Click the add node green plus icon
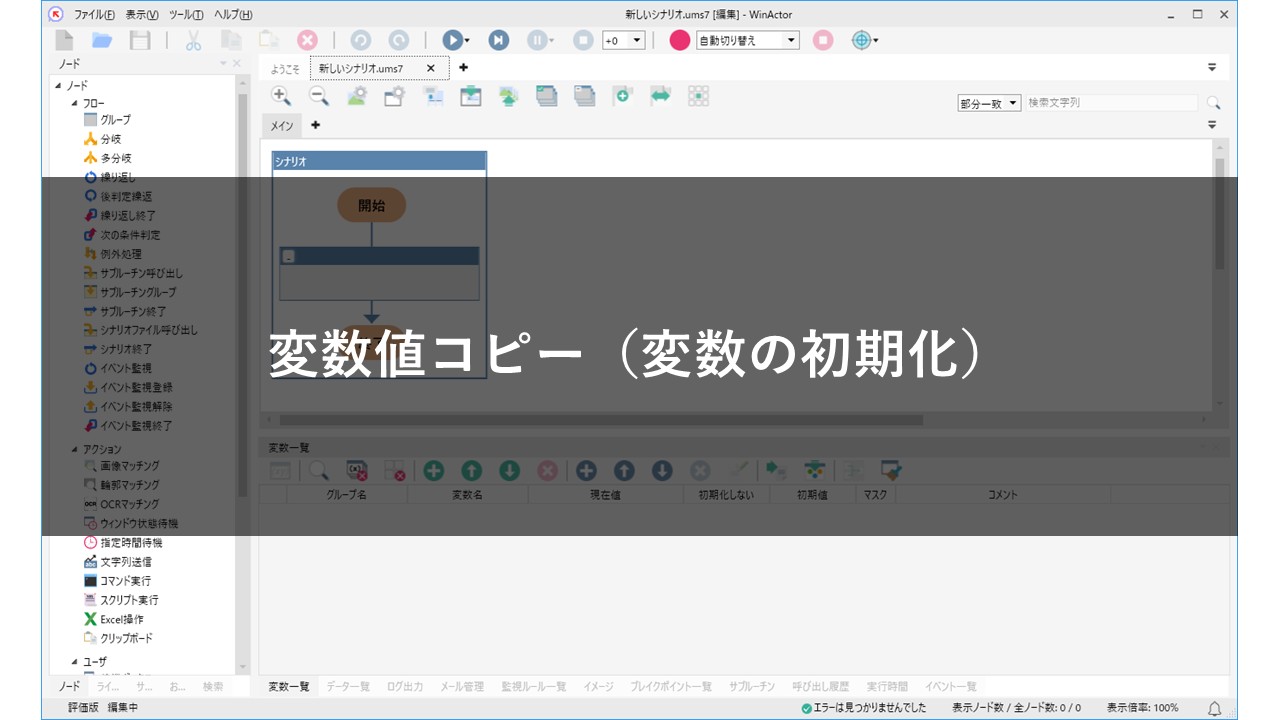1280x720 pixels. [x=622, y=96]
